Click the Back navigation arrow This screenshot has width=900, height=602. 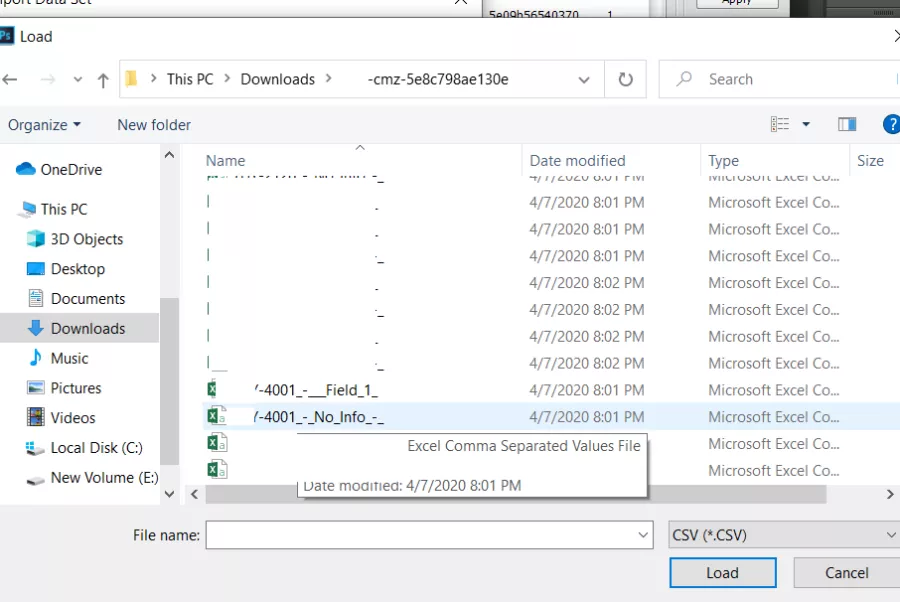click(x=11, y=80)
